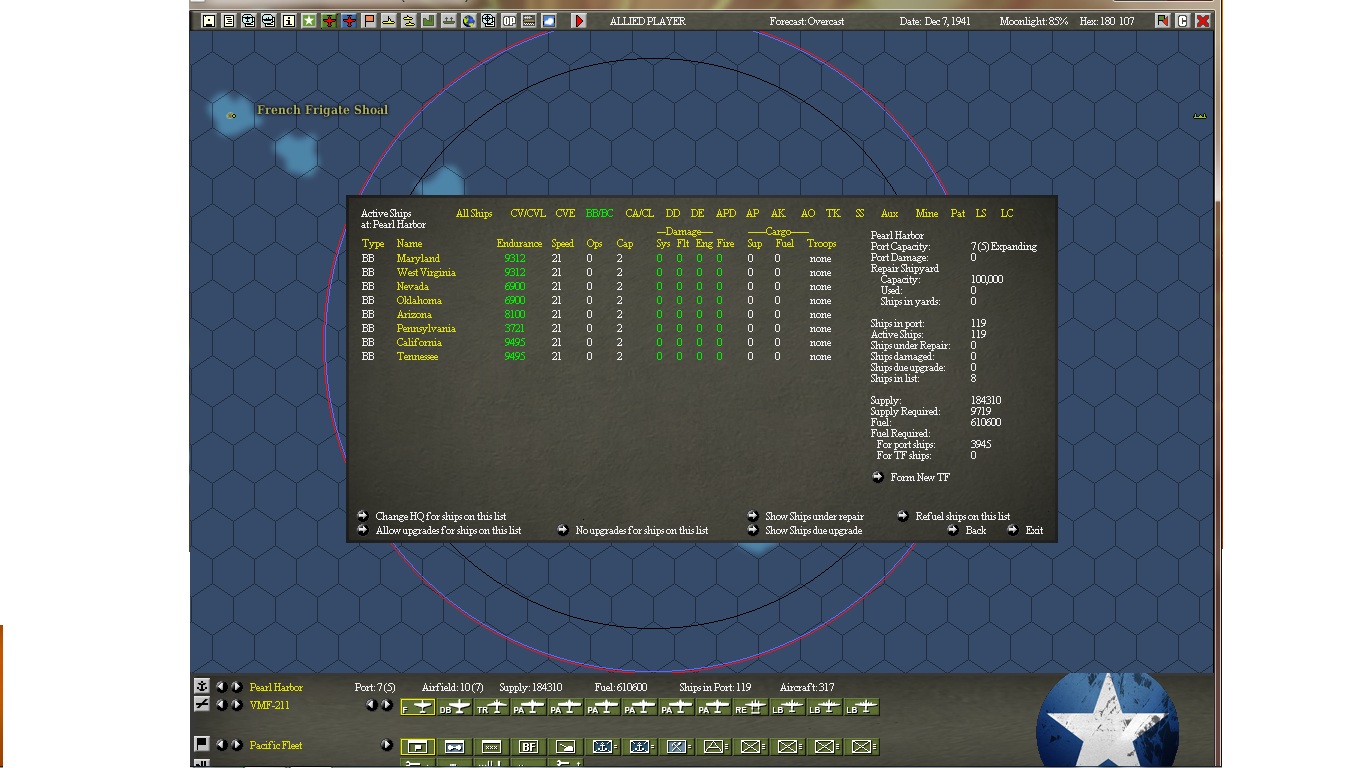Screen dimensions: 1366x768
Task: Click Change HQ for ships on this list
Action: 441,516
